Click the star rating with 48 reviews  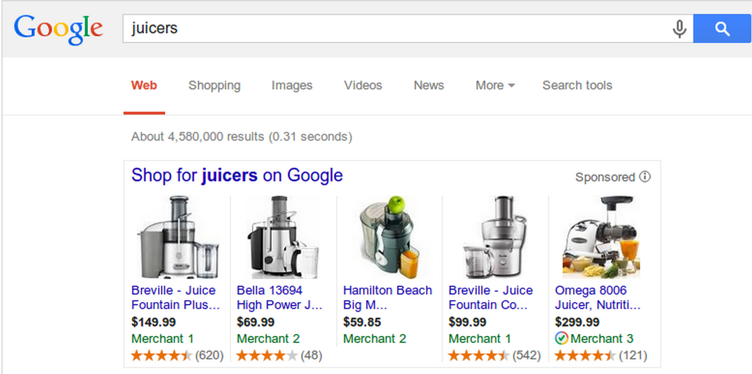pos(267,356)
